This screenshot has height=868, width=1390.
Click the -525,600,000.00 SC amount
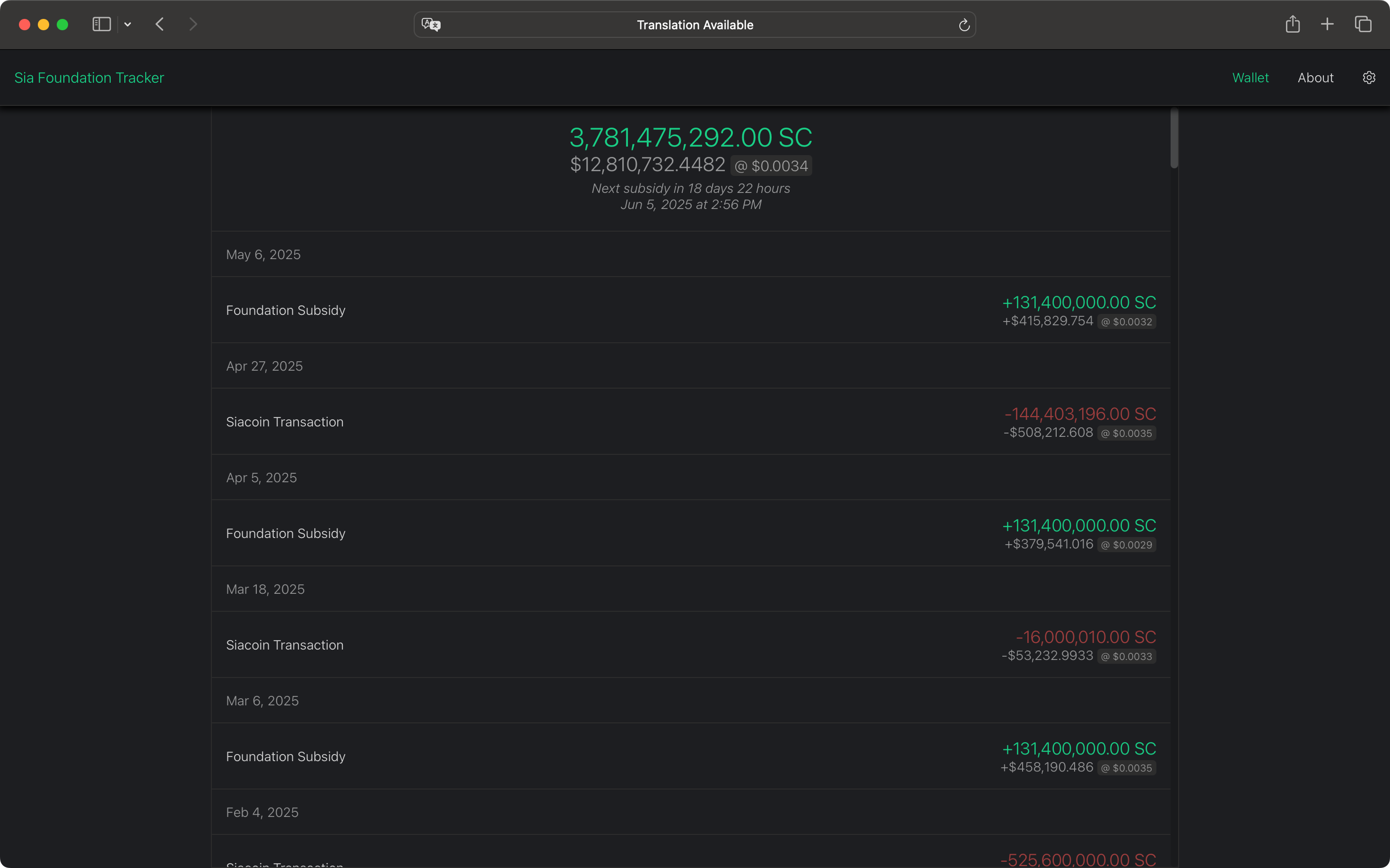1078,859
